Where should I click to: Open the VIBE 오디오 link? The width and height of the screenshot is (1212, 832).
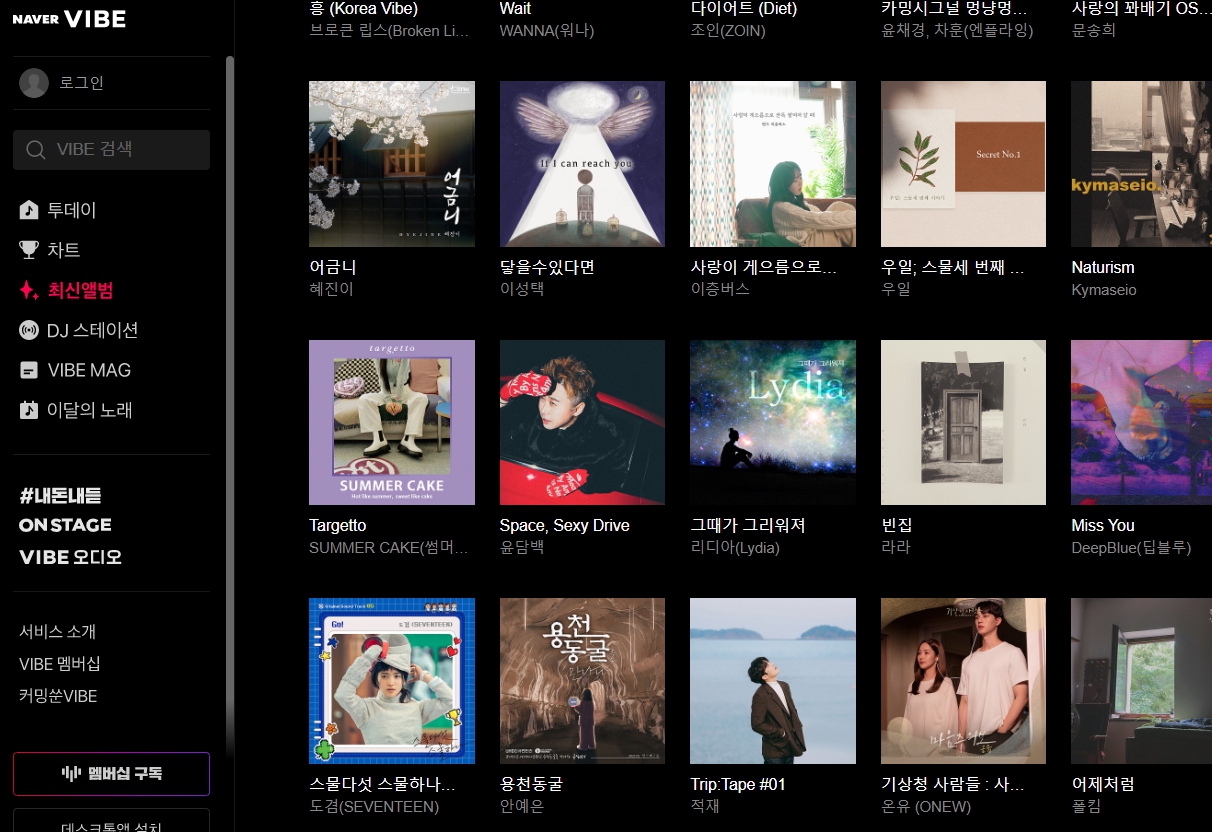(x=70, y=557)
